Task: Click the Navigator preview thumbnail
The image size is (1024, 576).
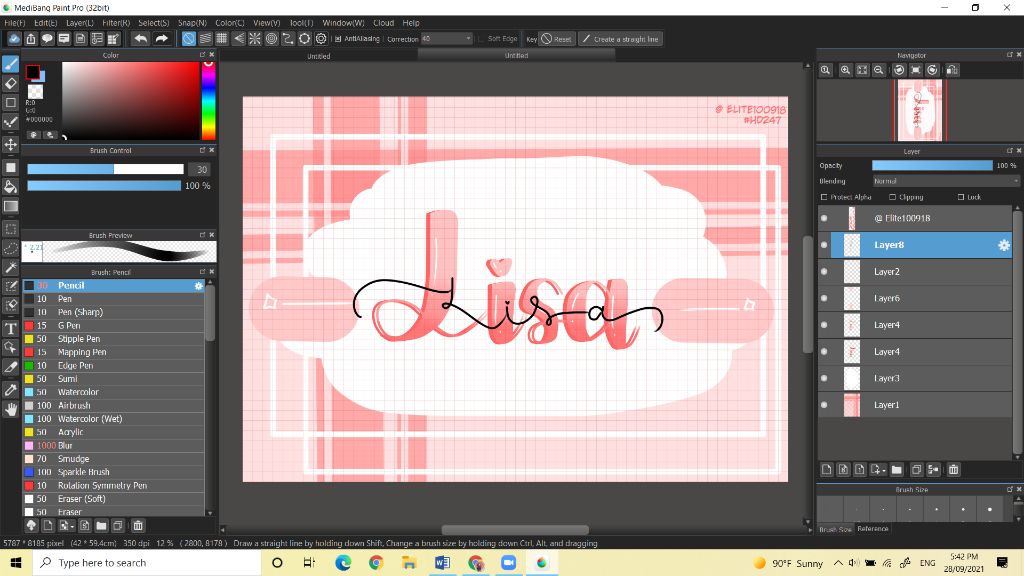Action: 920,110
